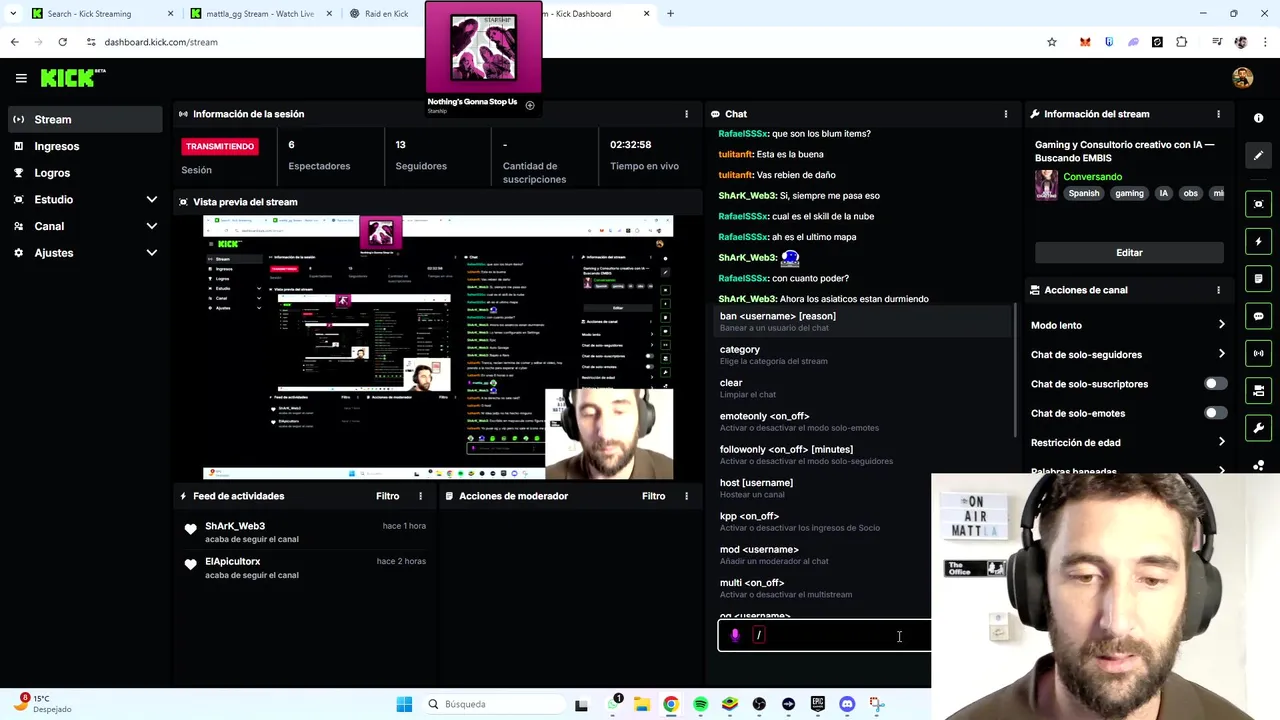The height and width of the screenshot is (720, 1280).
Task: Switch to Search - Kick Streaming tab
Action: pos(100,14)
